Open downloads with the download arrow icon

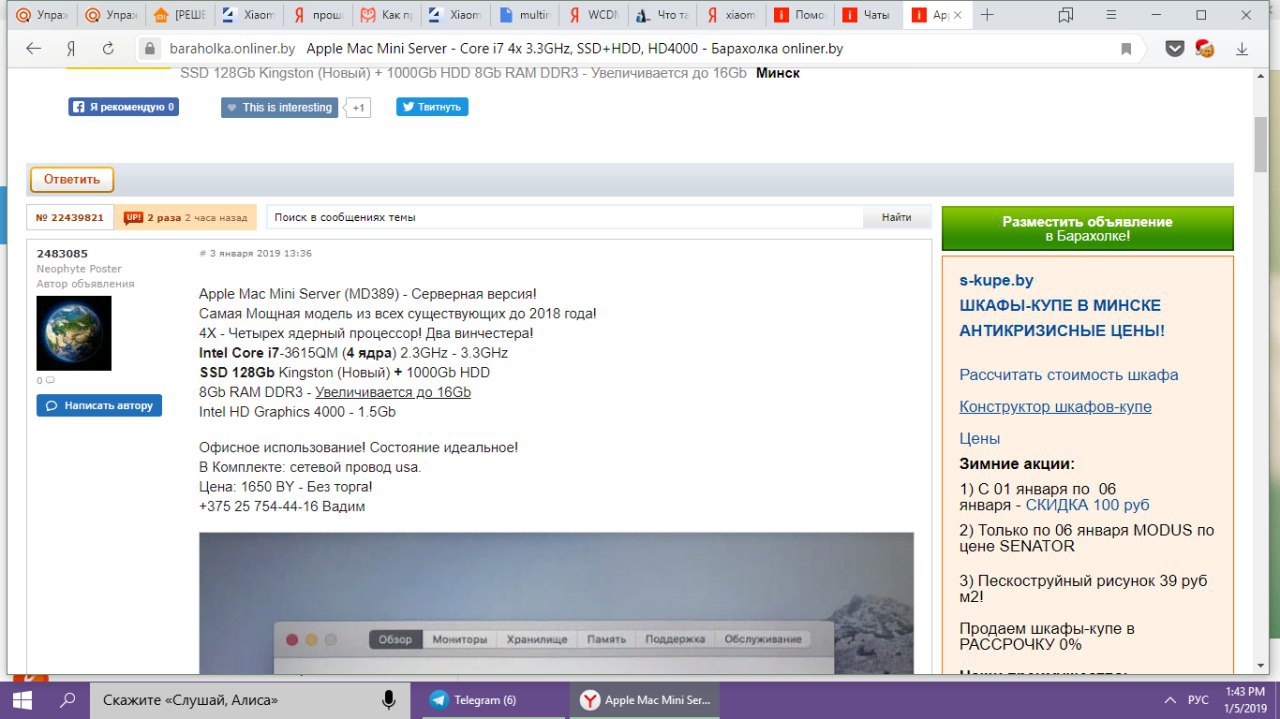click(x=1243, y=48)
